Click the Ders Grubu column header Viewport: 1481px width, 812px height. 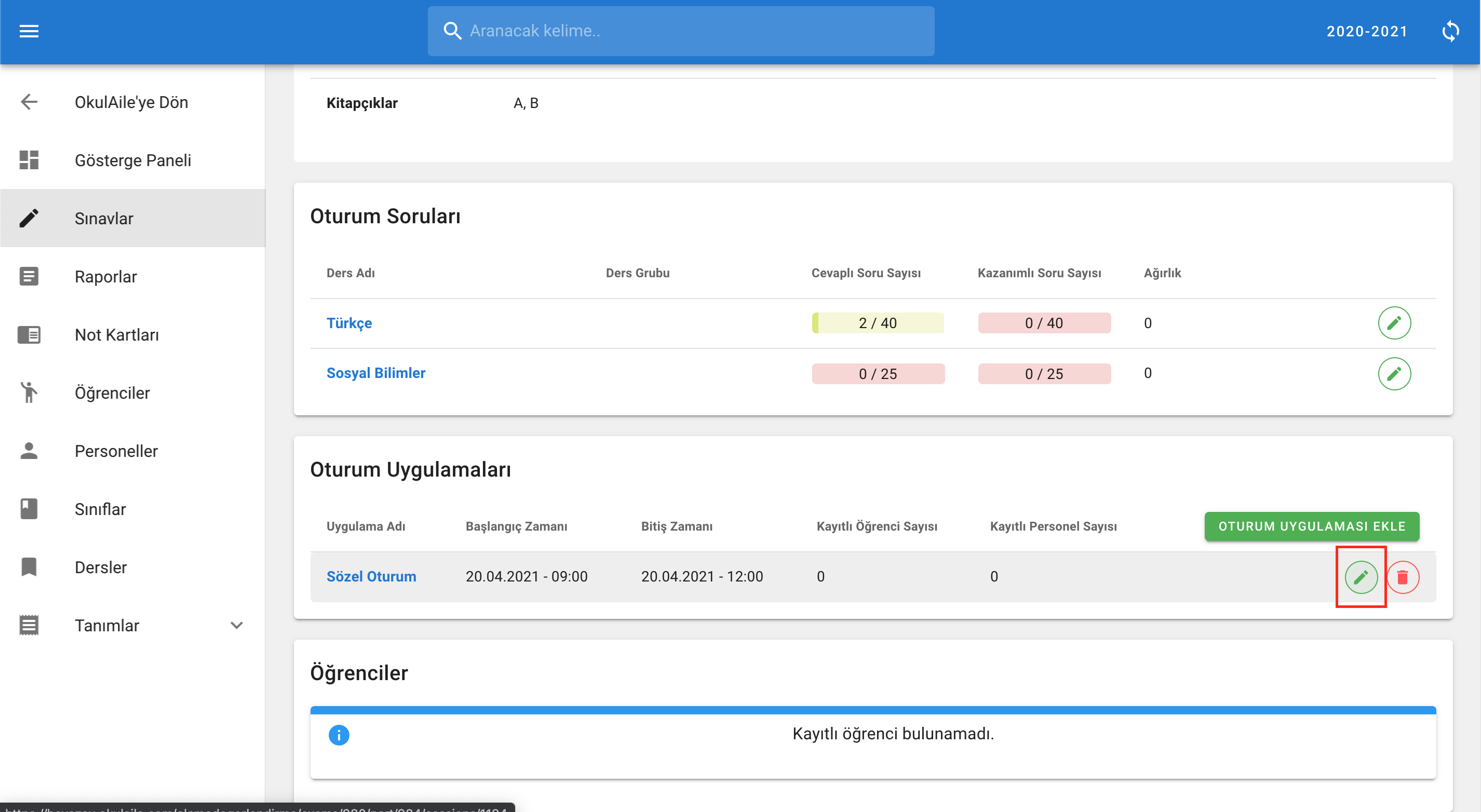pos(637,273)
